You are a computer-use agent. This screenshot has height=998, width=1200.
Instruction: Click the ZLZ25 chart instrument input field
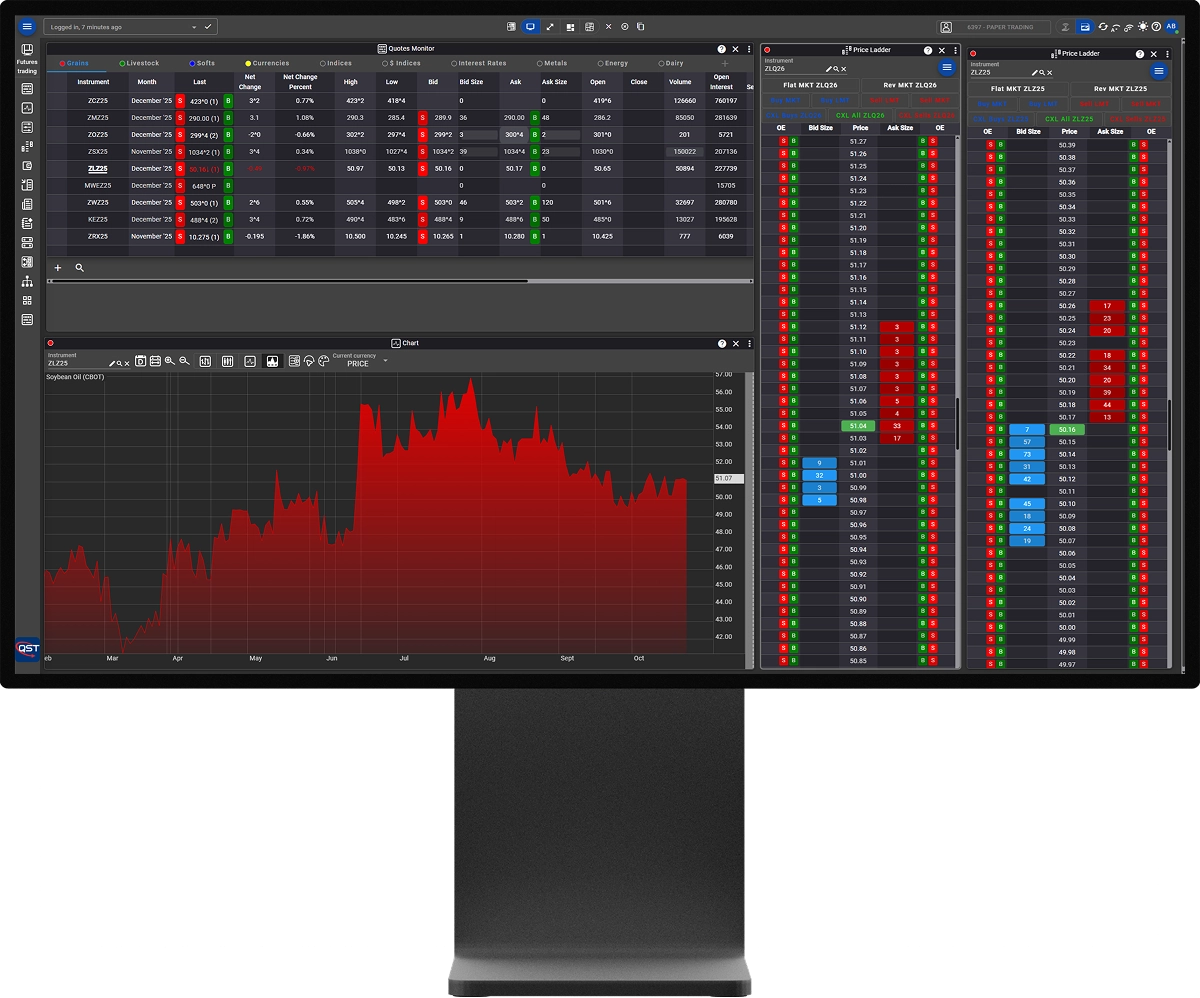[75, 363]
